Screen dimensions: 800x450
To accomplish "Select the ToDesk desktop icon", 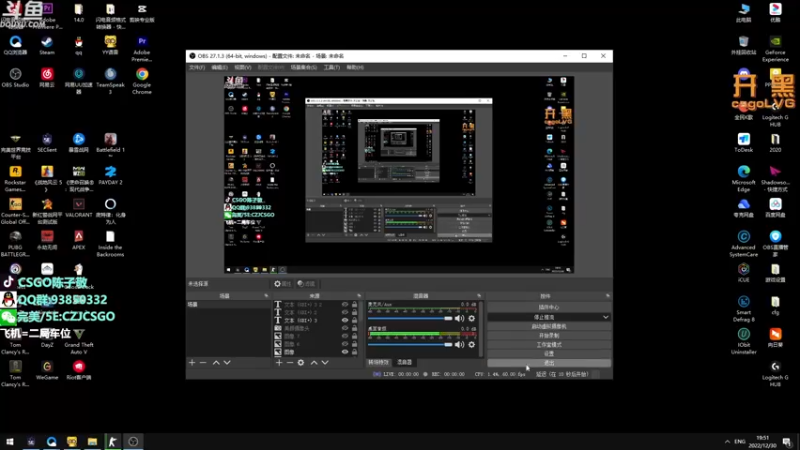I will tap(743, 143).
